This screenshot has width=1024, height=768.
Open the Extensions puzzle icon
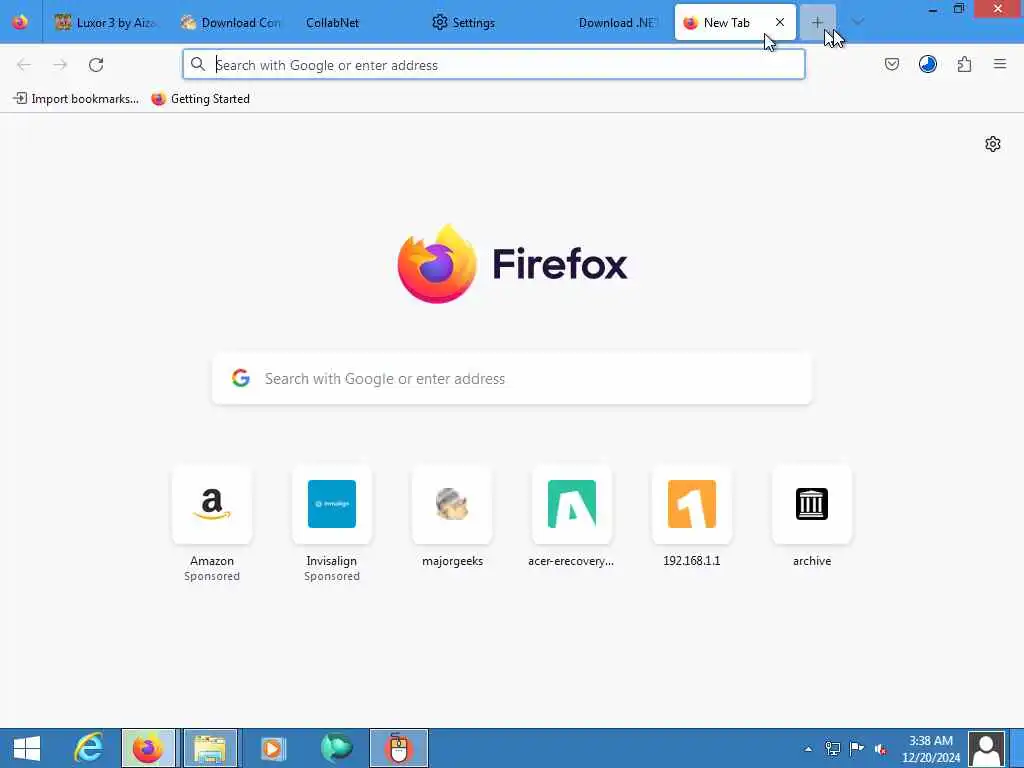pyautogui.click(x=964, y=64)
